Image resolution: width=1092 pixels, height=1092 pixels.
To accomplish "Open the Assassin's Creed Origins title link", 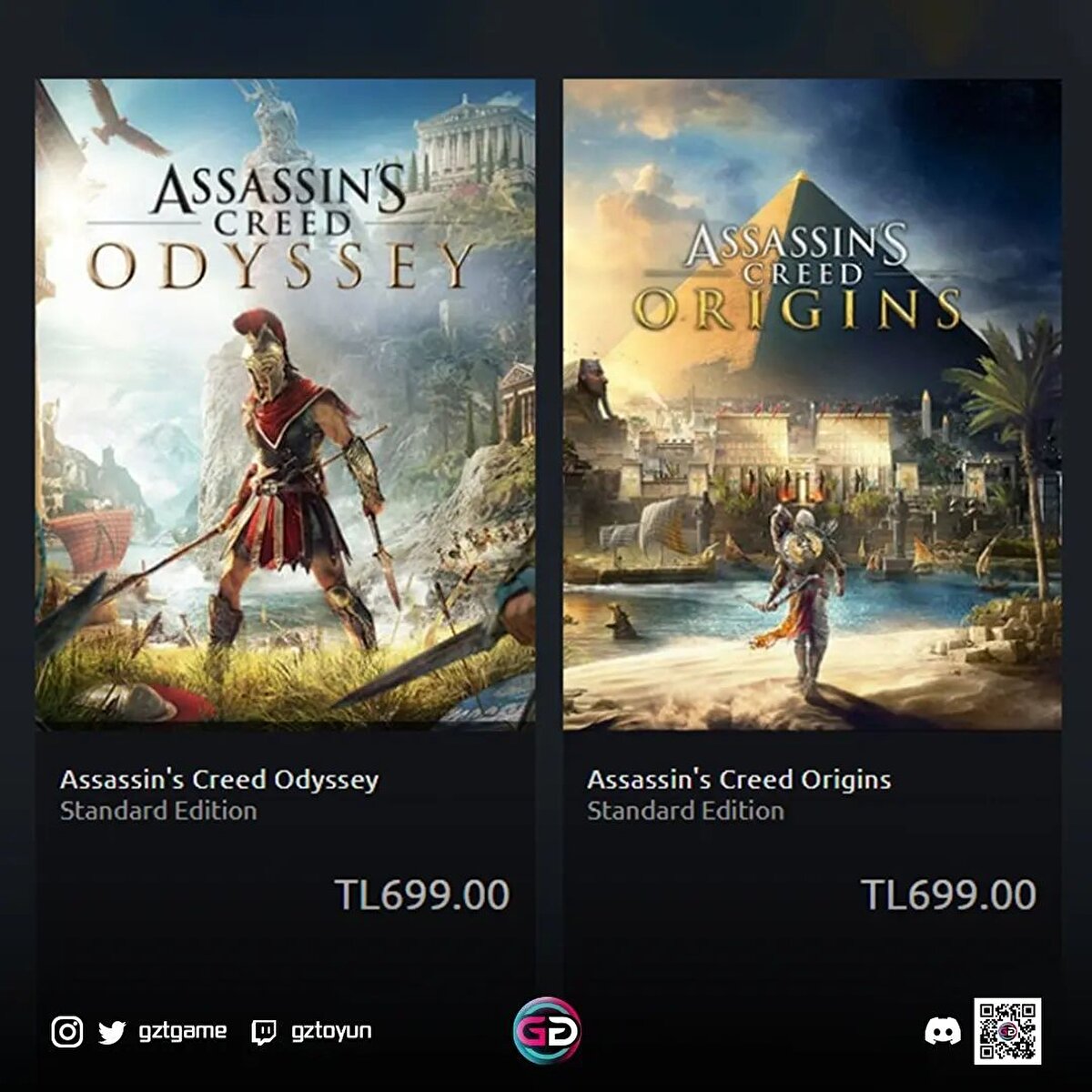I will [739, 780].
